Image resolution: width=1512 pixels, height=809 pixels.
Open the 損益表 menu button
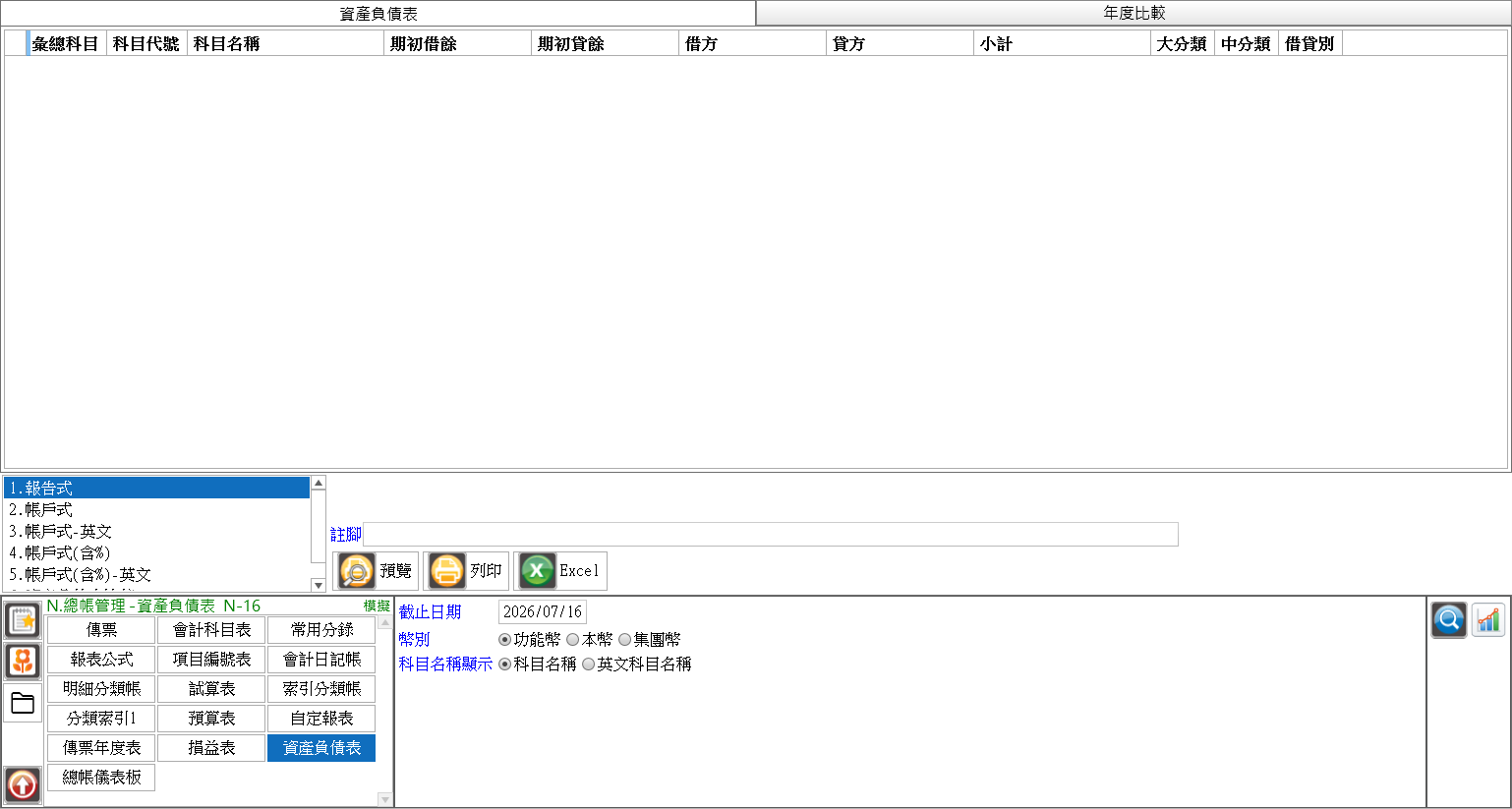pos(211,748)
